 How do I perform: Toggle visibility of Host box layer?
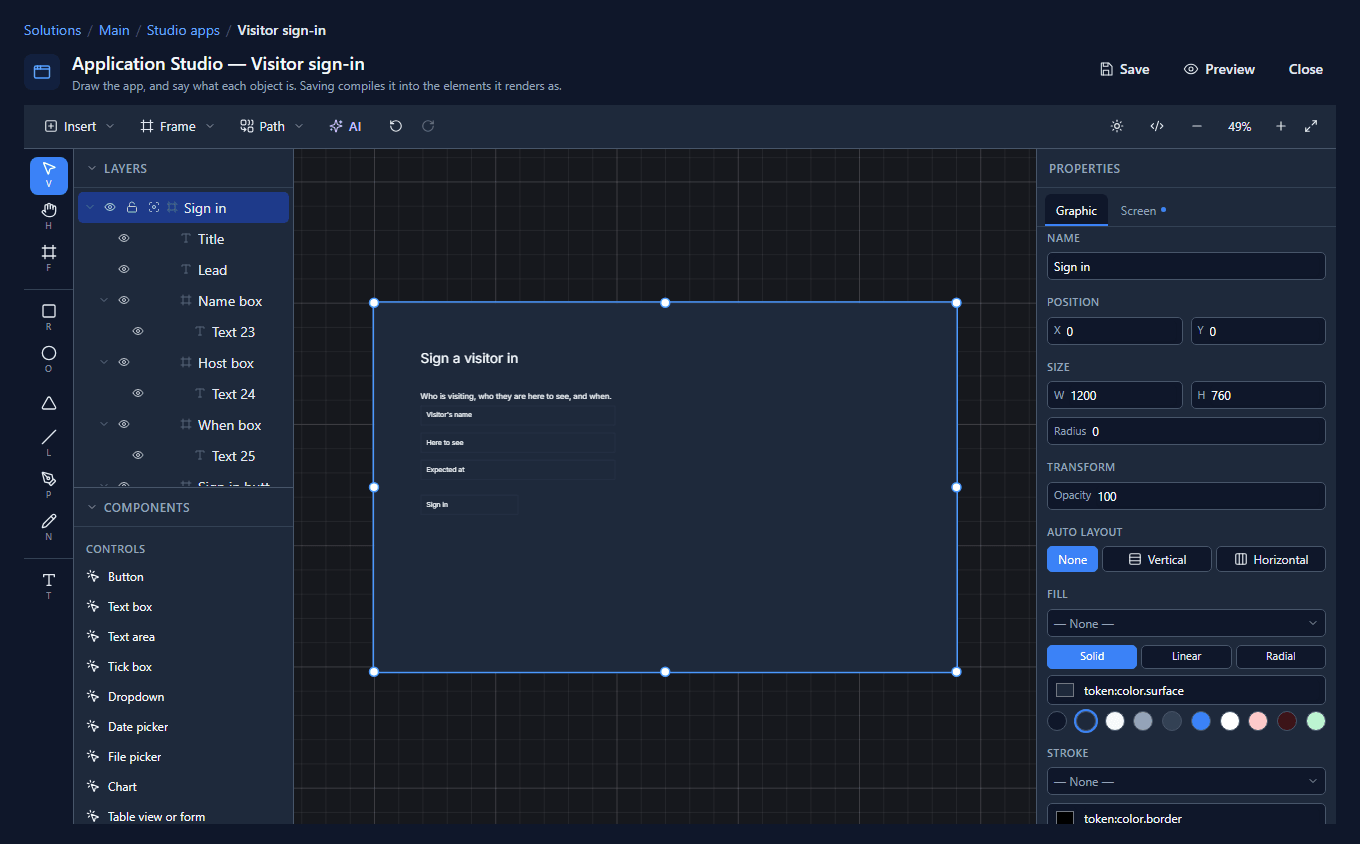tap(124, 363)
